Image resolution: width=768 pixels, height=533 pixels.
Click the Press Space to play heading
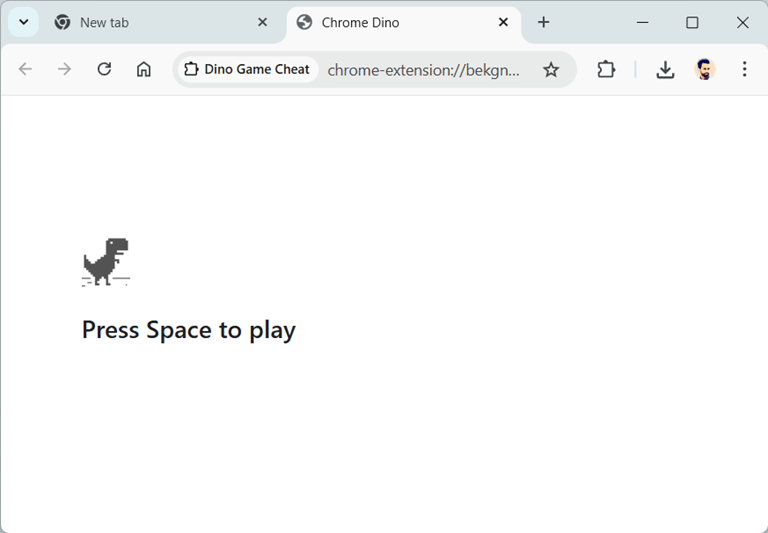point(189,329)
